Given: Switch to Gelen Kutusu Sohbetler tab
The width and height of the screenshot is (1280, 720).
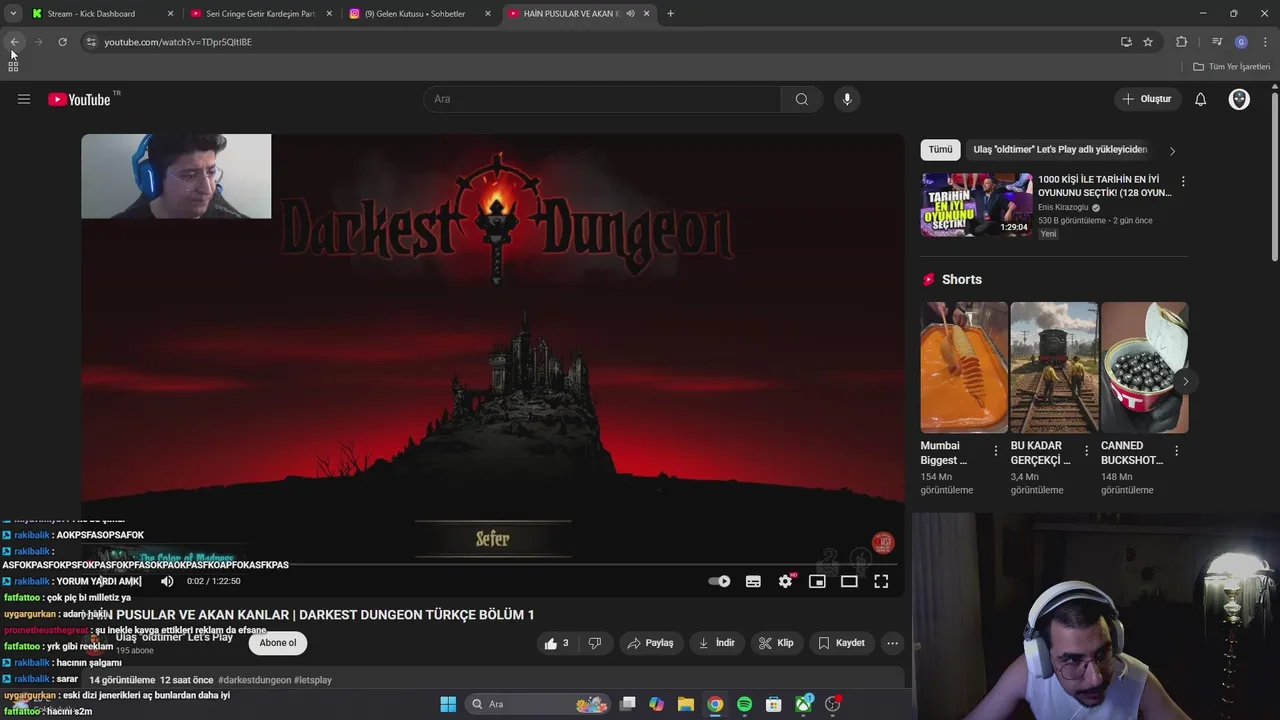Looking at the screenshot, I should click(x=421, y=14).
